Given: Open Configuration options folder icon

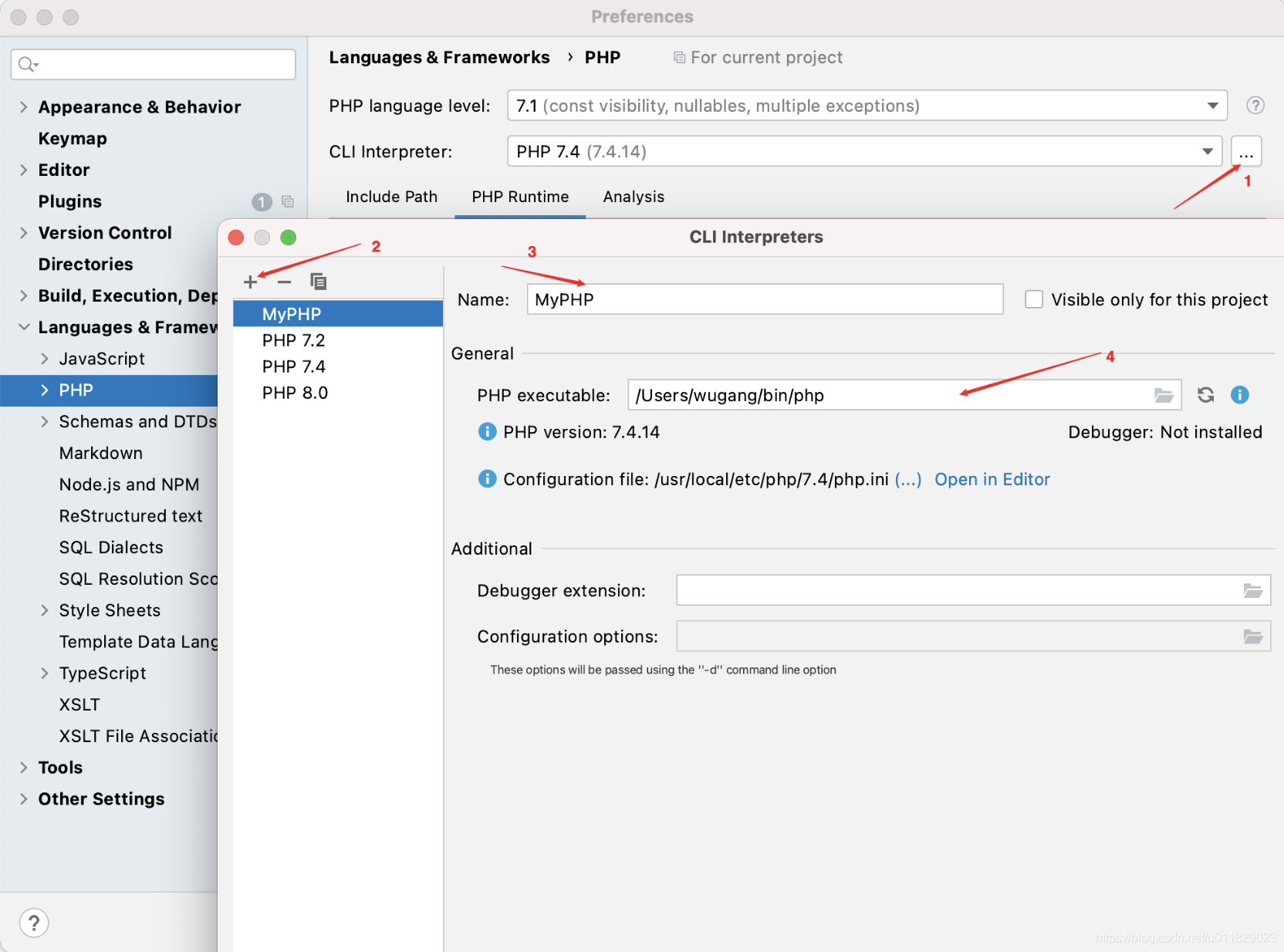Looking at the screenshot, I should 1252,637.
